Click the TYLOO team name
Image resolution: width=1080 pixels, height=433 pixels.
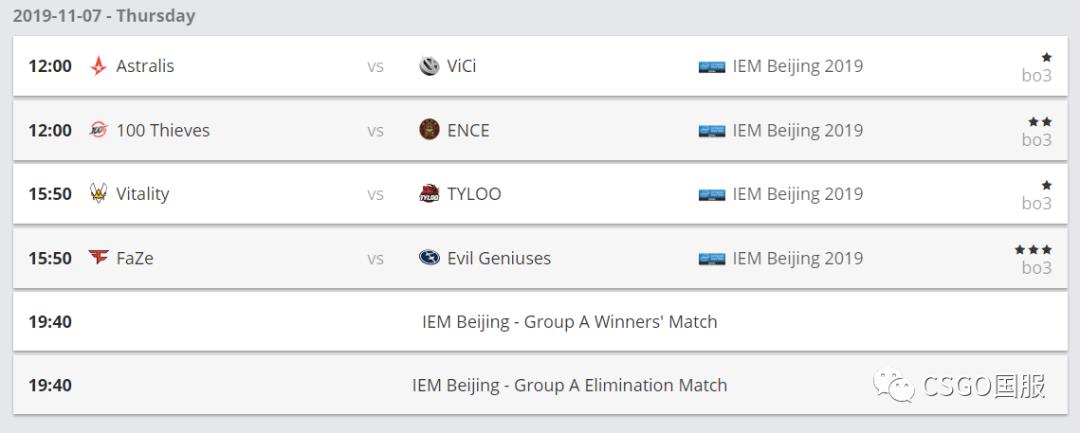point(474,194)
